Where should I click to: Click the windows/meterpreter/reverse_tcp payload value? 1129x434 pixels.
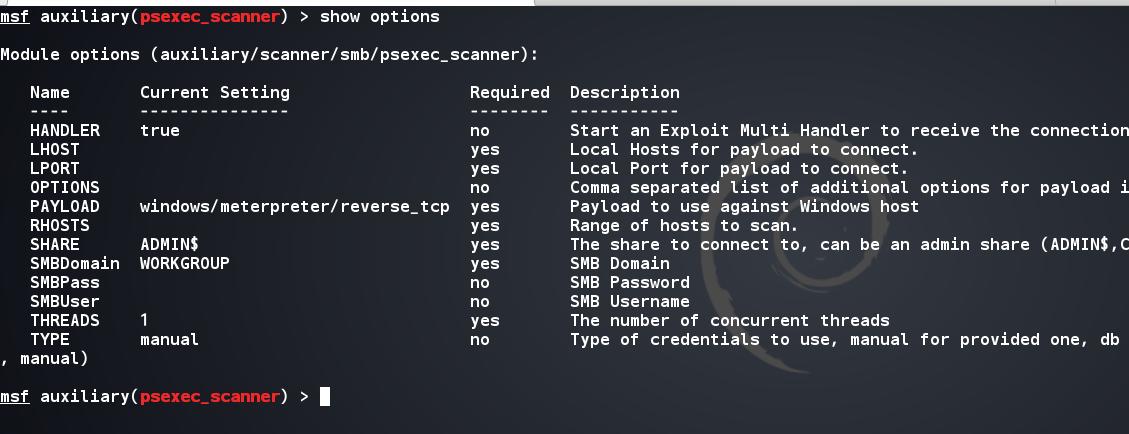click(294, 207)
